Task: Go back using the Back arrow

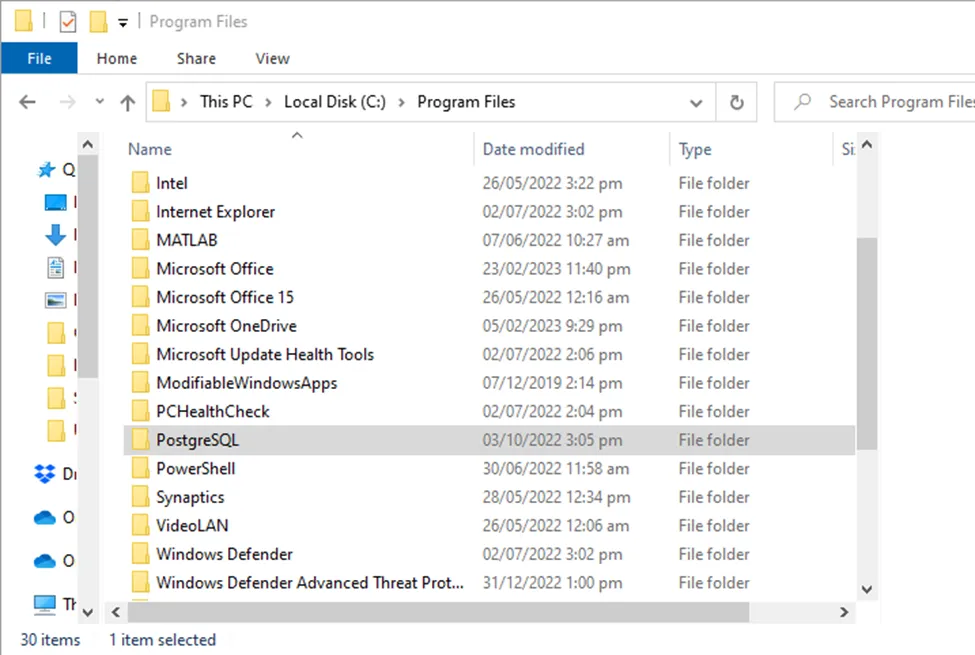Action: tap(28, 102)
